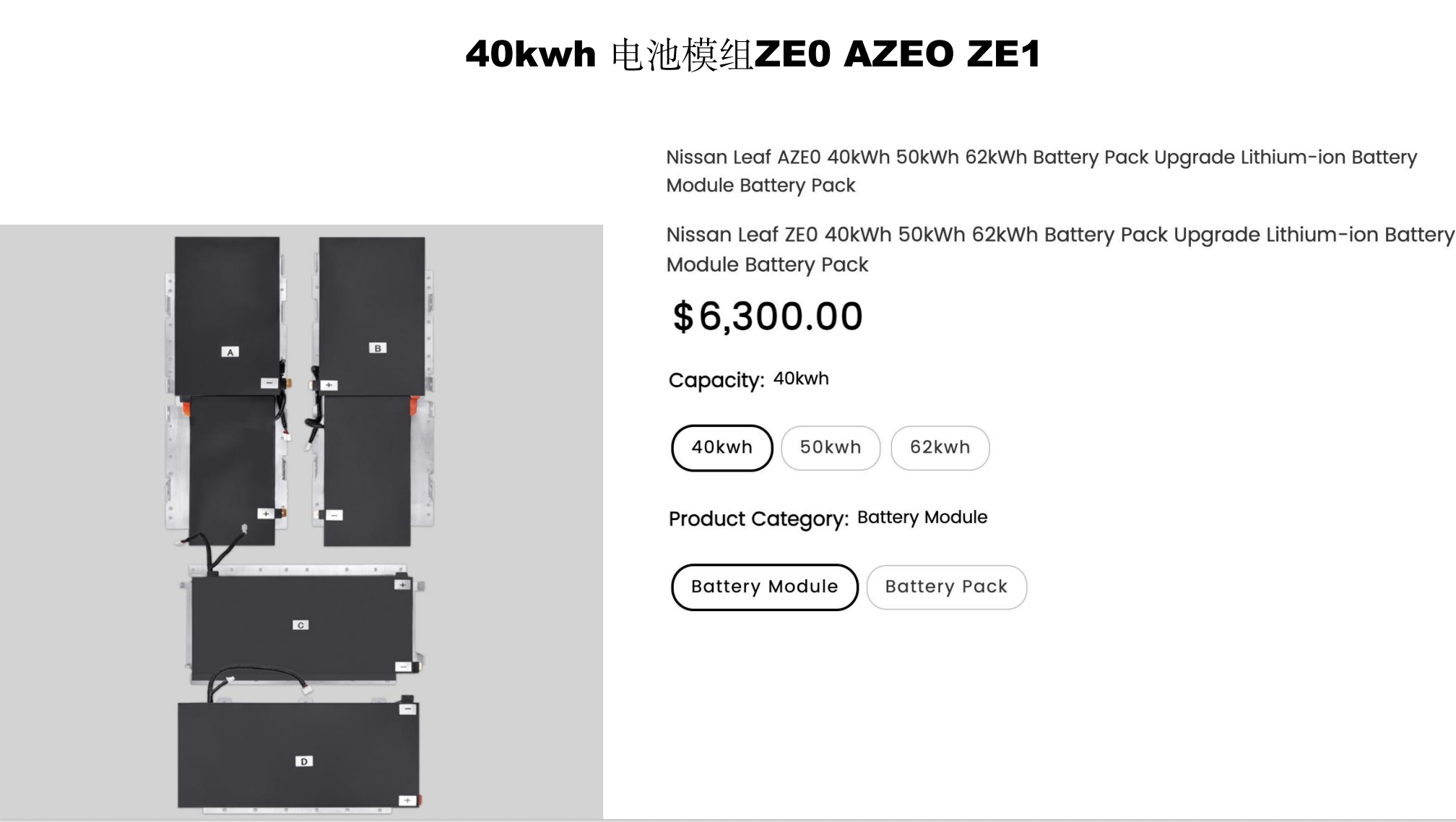Click the 40kwh page heading
This screenshot has width=1456, height=822.
(x=753, y=54)
